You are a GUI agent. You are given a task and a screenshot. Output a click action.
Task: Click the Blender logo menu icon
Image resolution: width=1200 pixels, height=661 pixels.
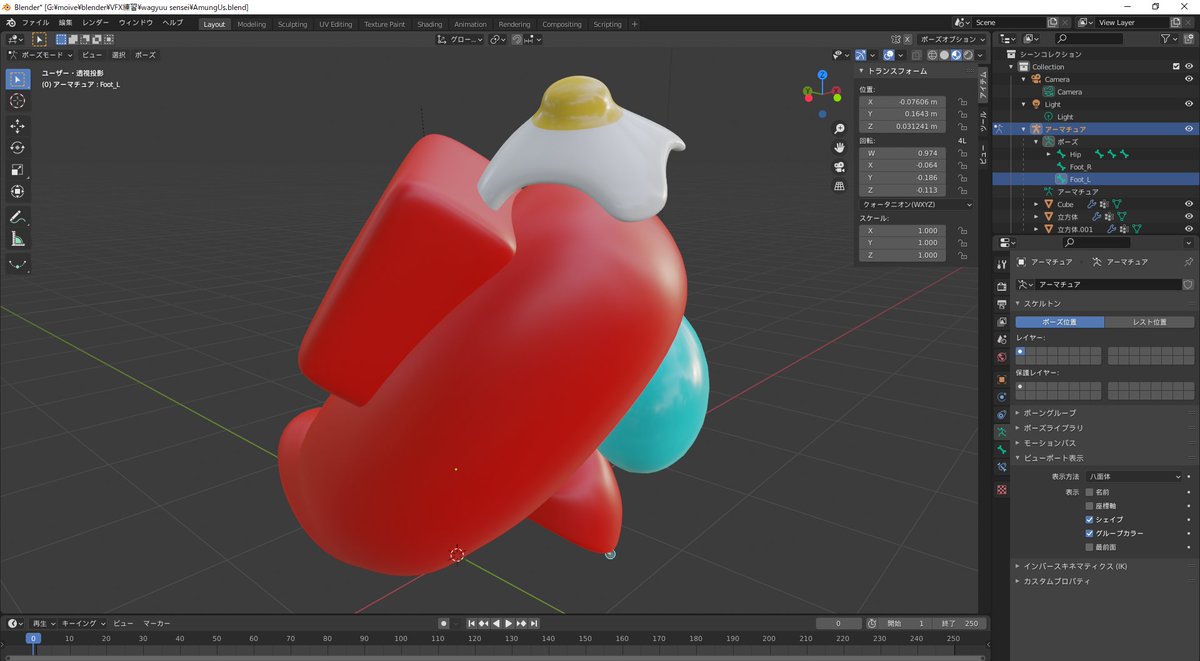pos(11,23)
